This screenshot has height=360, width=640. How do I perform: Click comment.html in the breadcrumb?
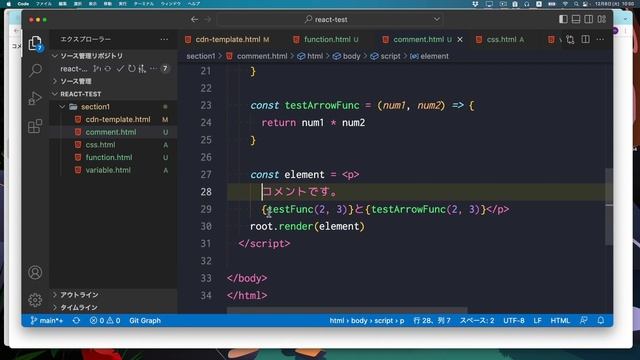click(x=262, y=56)
